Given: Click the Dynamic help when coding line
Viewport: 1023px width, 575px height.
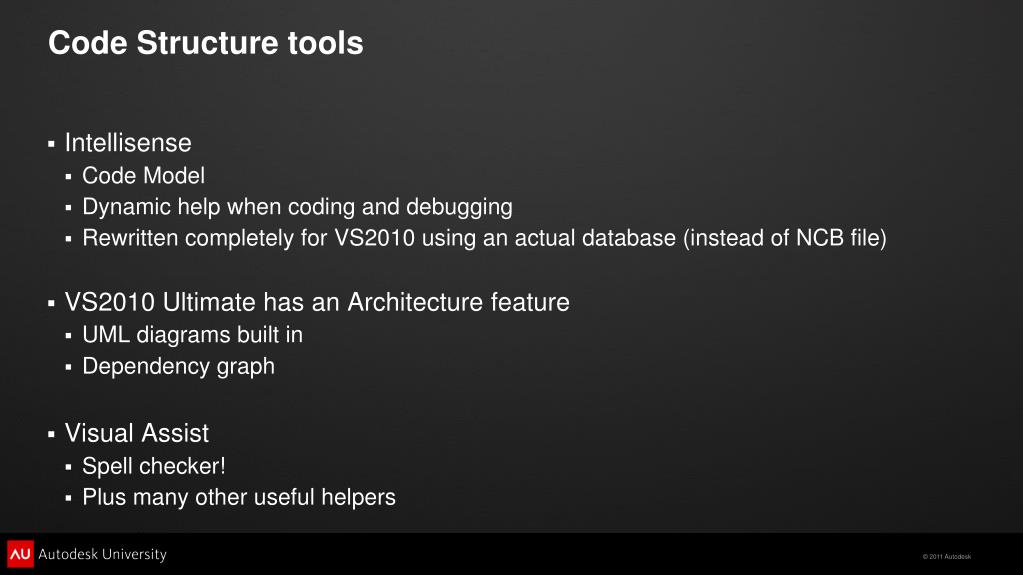Looking at the screenshot, I should point(298,207).
